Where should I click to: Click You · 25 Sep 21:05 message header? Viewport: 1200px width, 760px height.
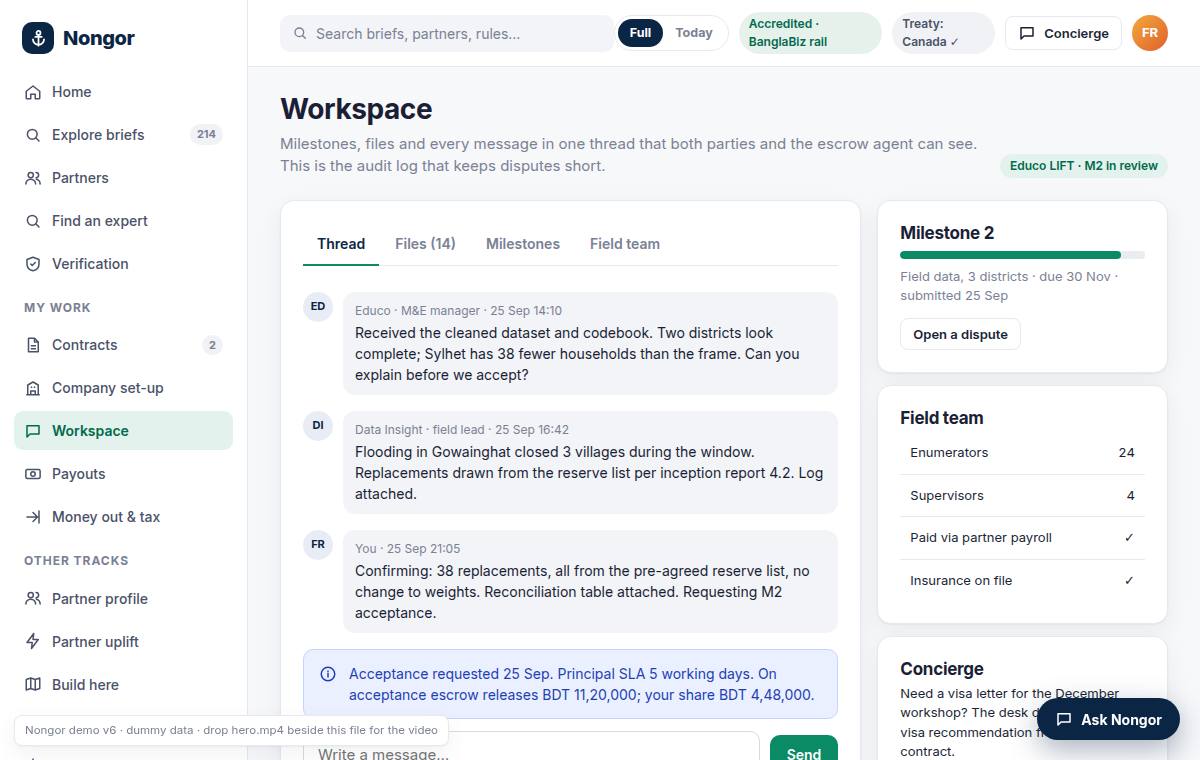(407, 549)
